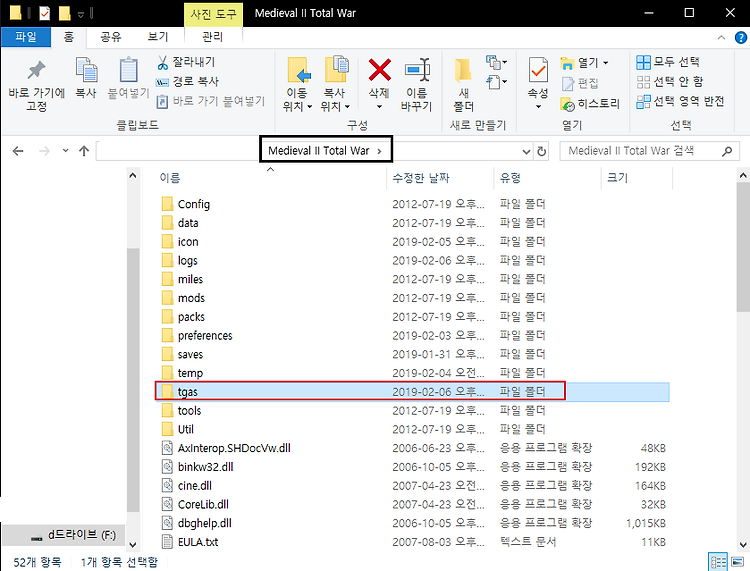Screen dimensions: 750x571
Task: Select the mods folder icon
Action: coord(167,298)
